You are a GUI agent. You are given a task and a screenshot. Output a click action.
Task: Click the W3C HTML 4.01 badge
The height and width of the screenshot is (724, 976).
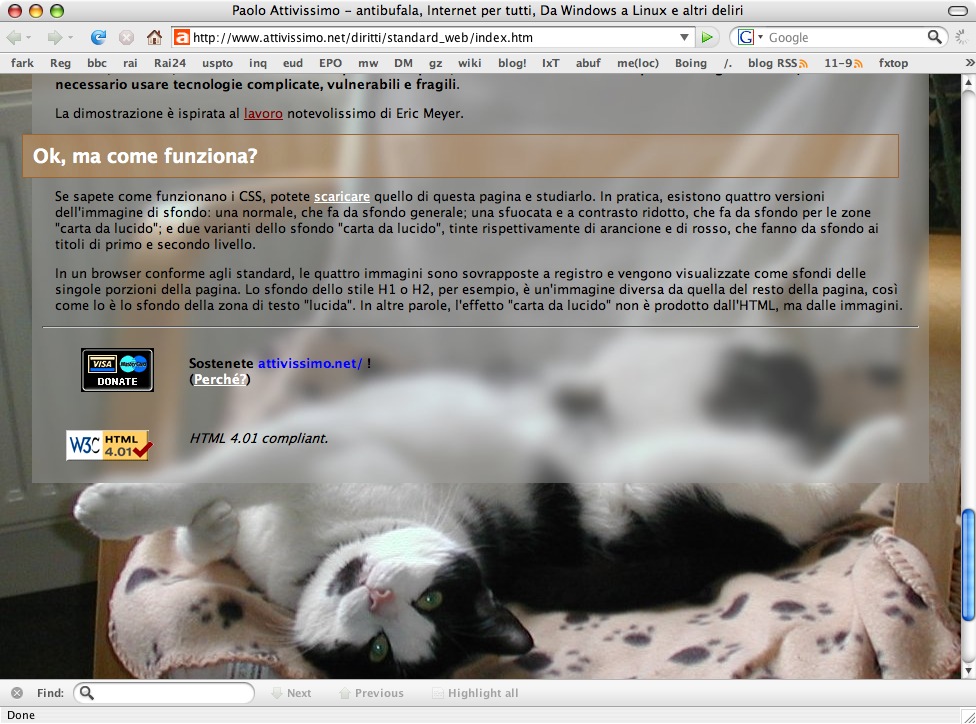point(108,445)
